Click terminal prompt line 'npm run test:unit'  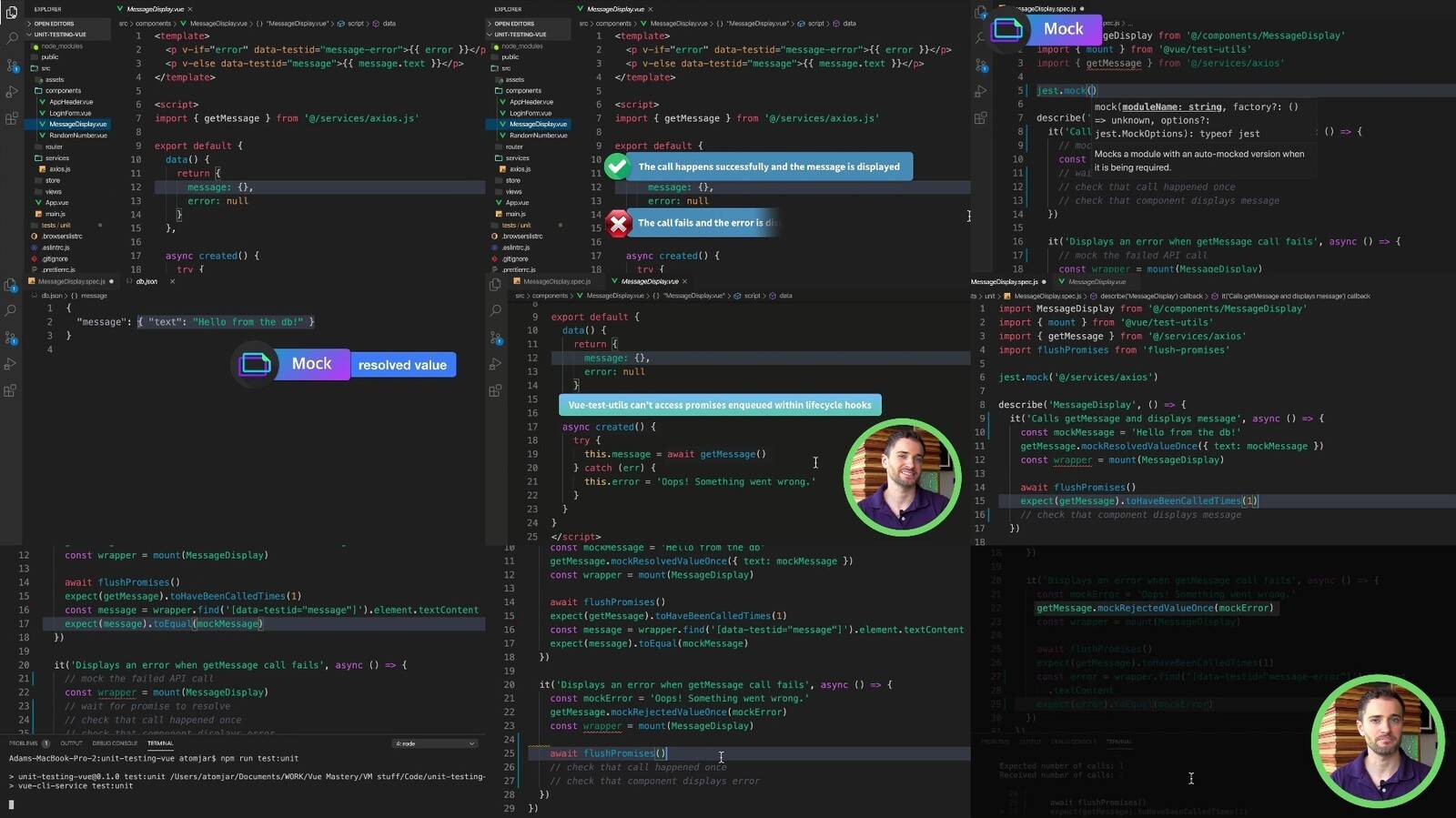tap(154, 758)
